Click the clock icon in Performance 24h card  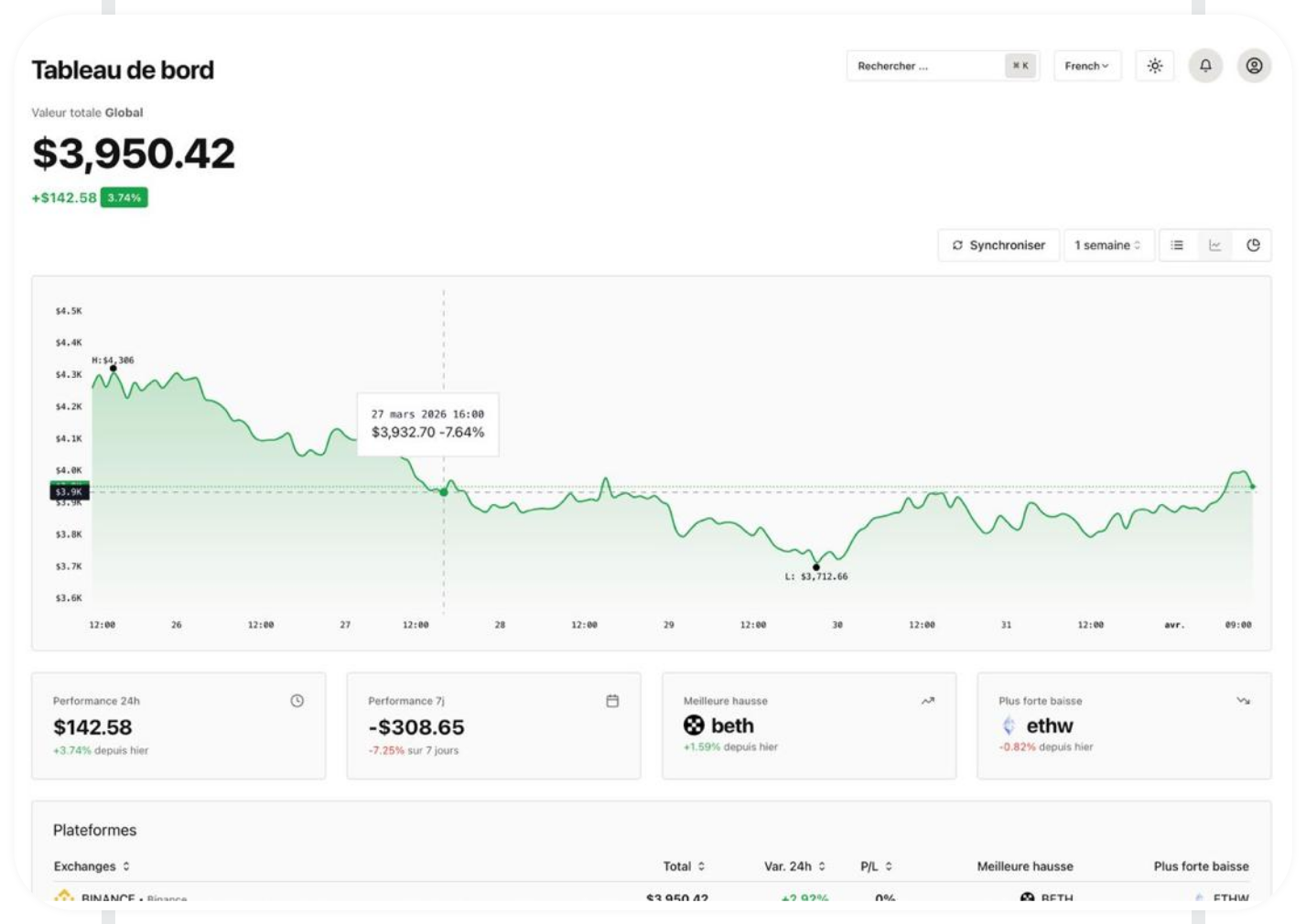pyautogui.click(x=297, y=701)
